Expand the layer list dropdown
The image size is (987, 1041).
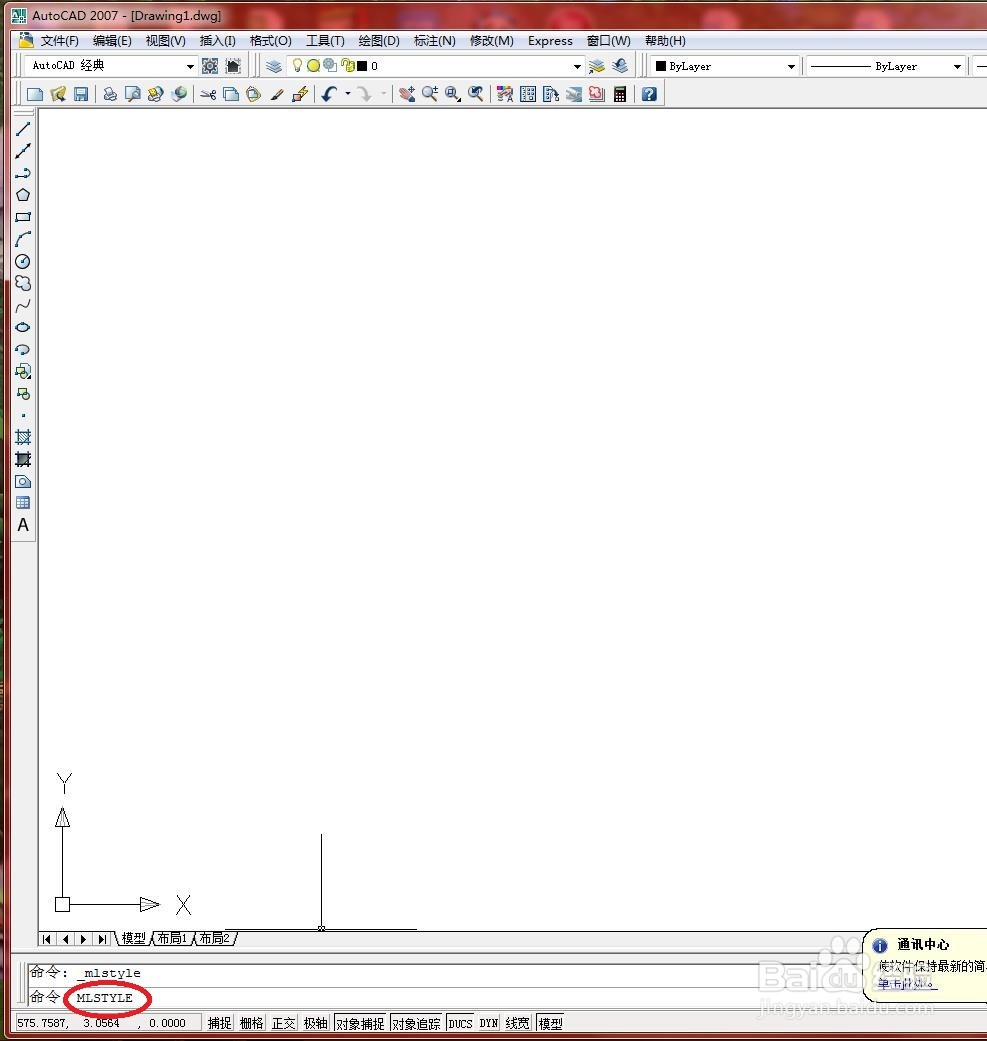(x=577, y=66)
